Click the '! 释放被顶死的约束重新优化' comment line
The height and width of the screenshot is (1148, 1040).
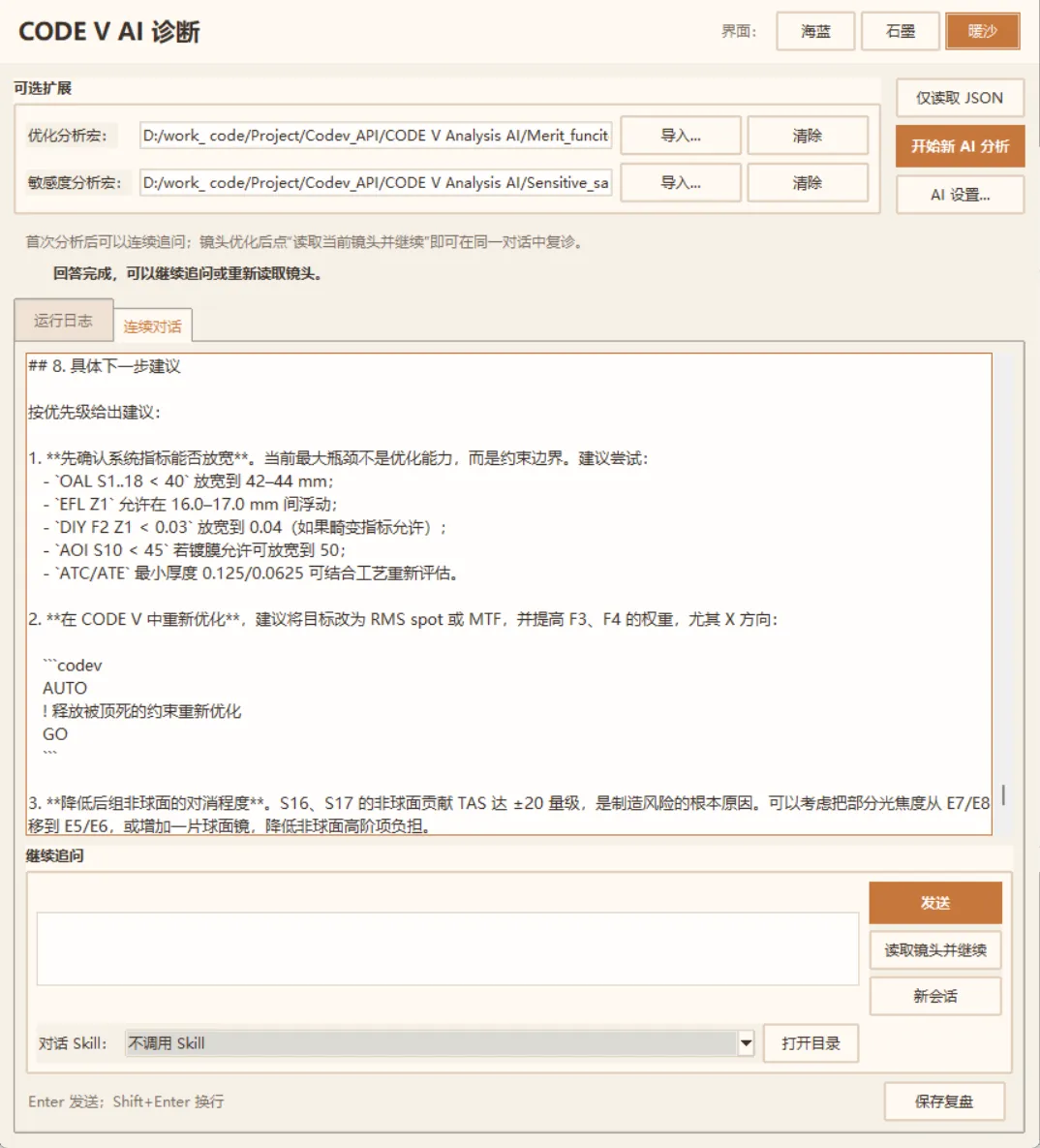tap(141, 711)
